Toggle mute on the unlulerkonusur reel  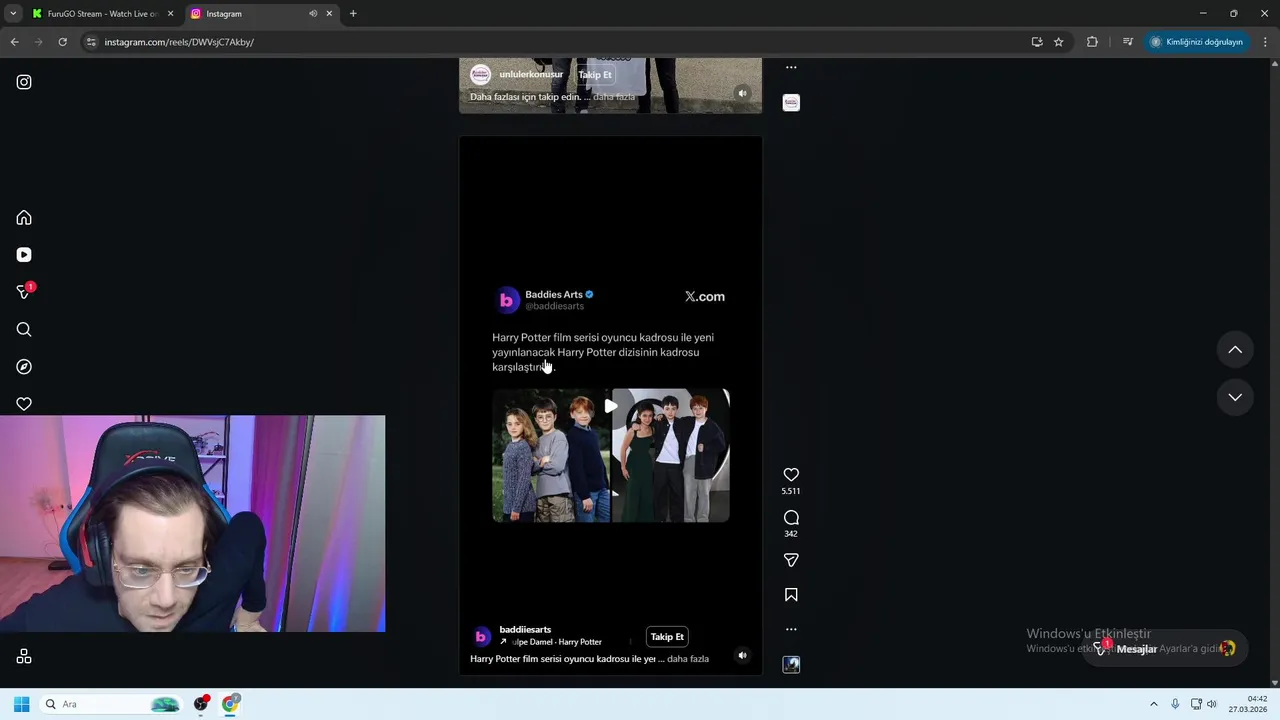[742, 93]
